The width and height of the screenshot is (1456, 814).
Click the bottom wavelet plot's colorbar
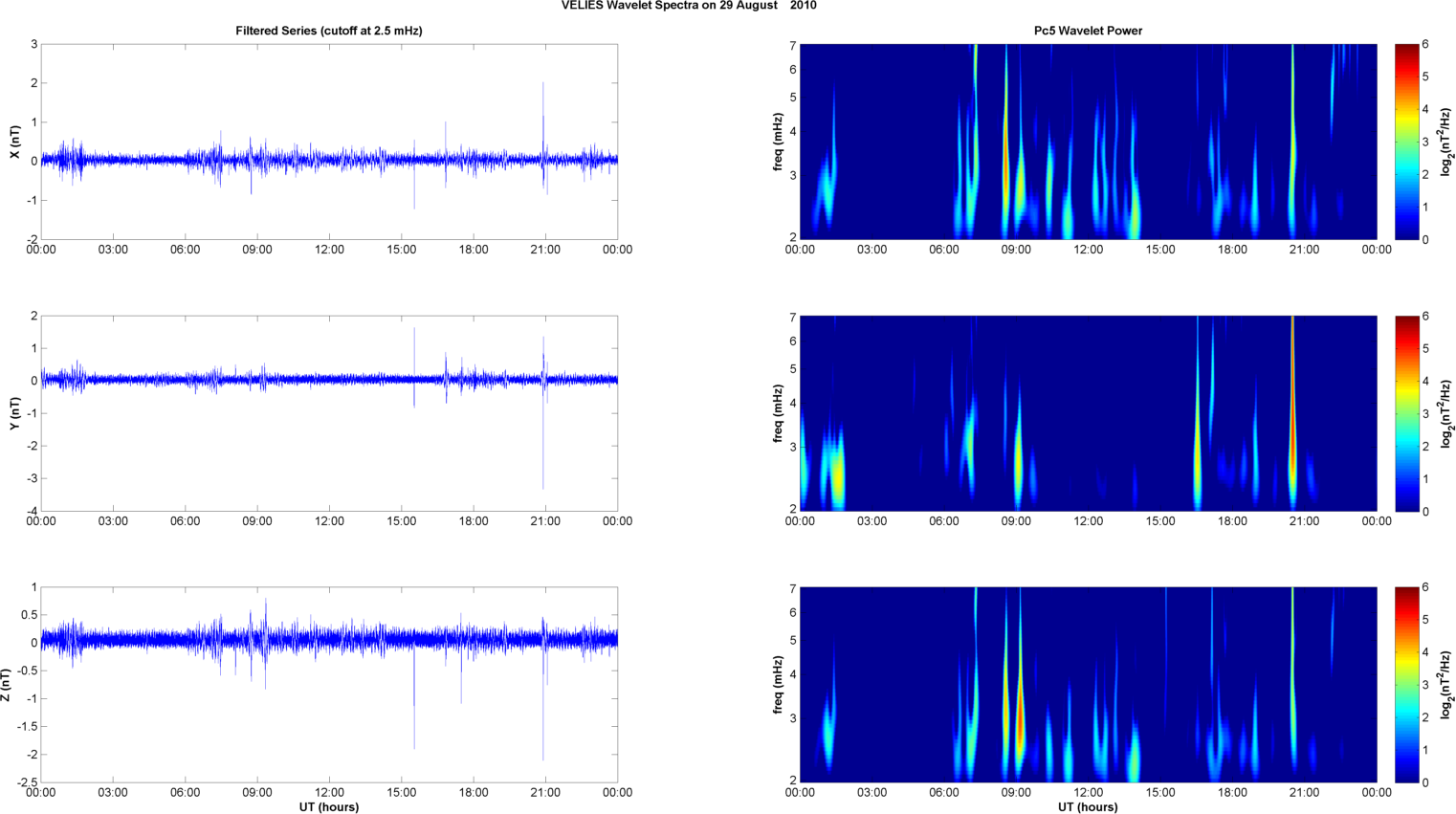[x=1406, y=685]
